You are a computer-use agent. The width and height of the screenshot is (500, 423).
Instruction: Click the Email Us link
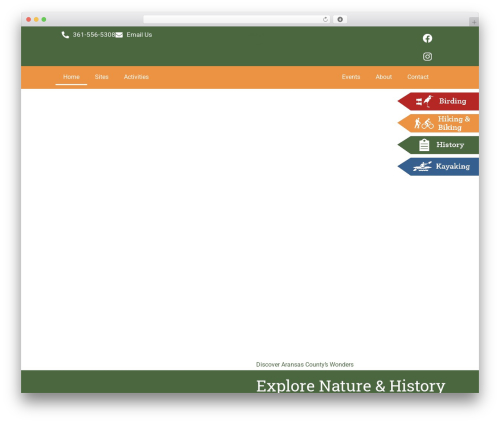(x=139, y=35)
